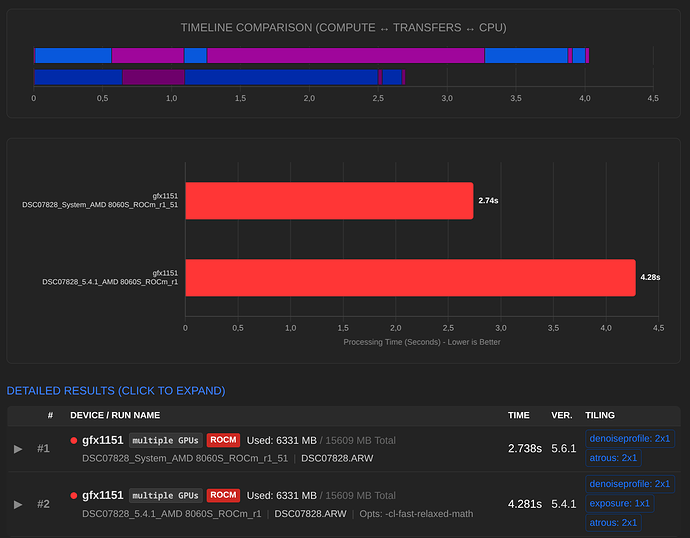Click the Used: 6331 MB text in row #1
This screenshot has height=538, width=690.
click(x=282, y=440)
